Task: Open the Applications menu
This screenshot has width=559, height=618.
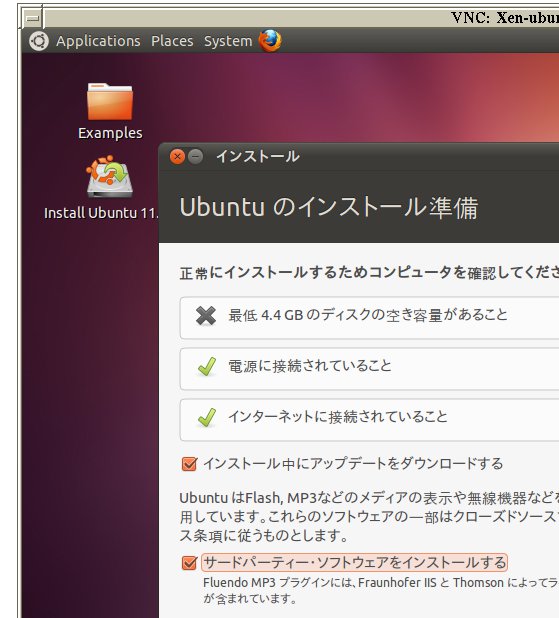Action: (x=98, y=41)
